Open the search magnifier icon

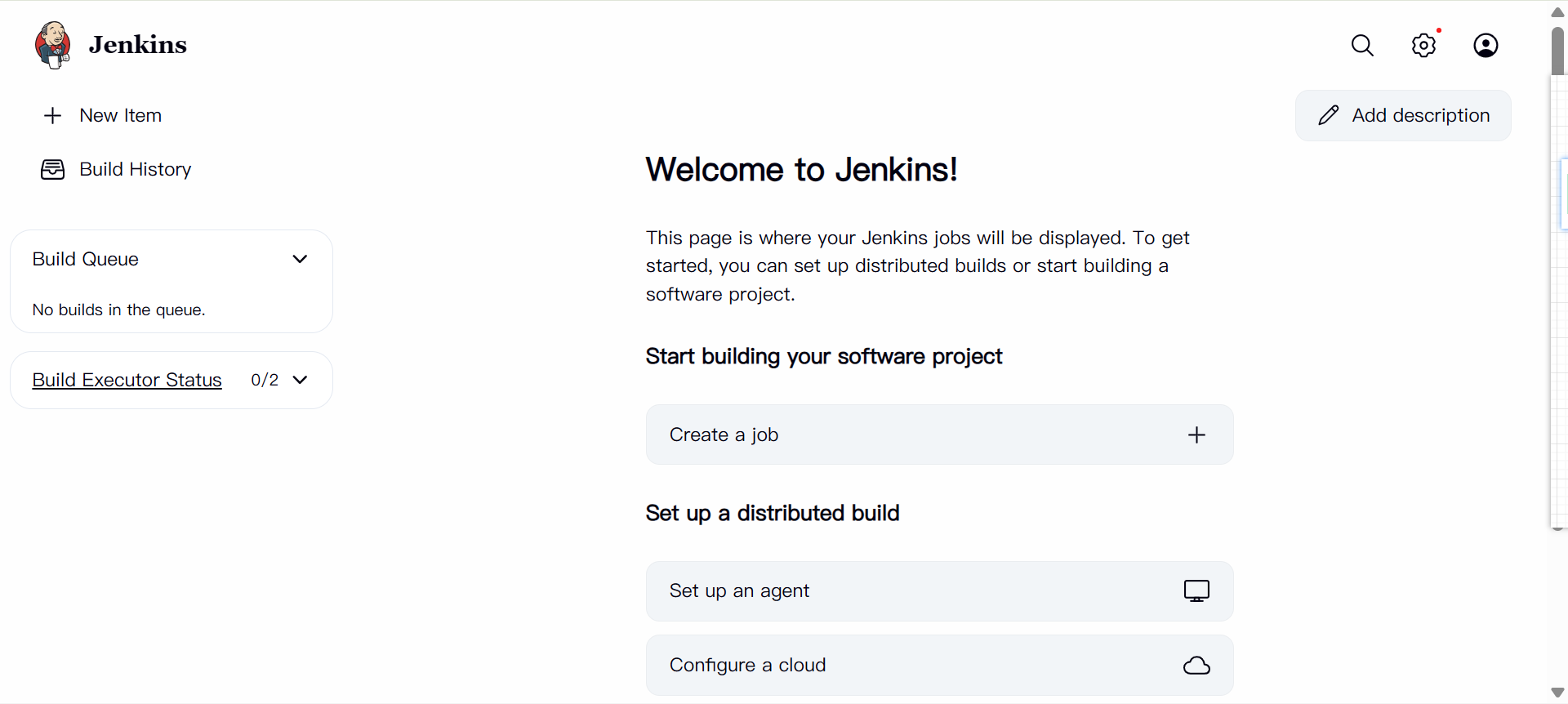pyautogui.click(x=1362, y=46)
